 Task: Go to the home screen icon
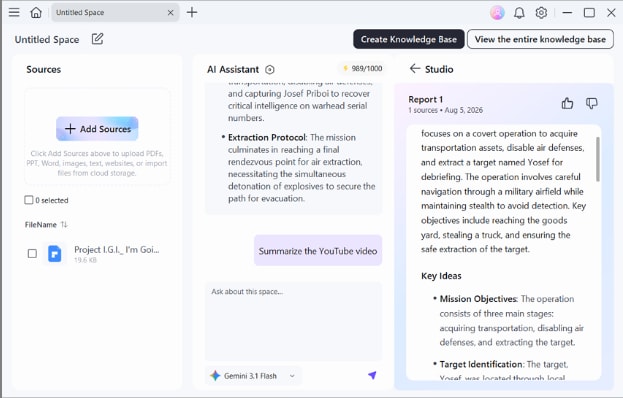coord(36,12)
